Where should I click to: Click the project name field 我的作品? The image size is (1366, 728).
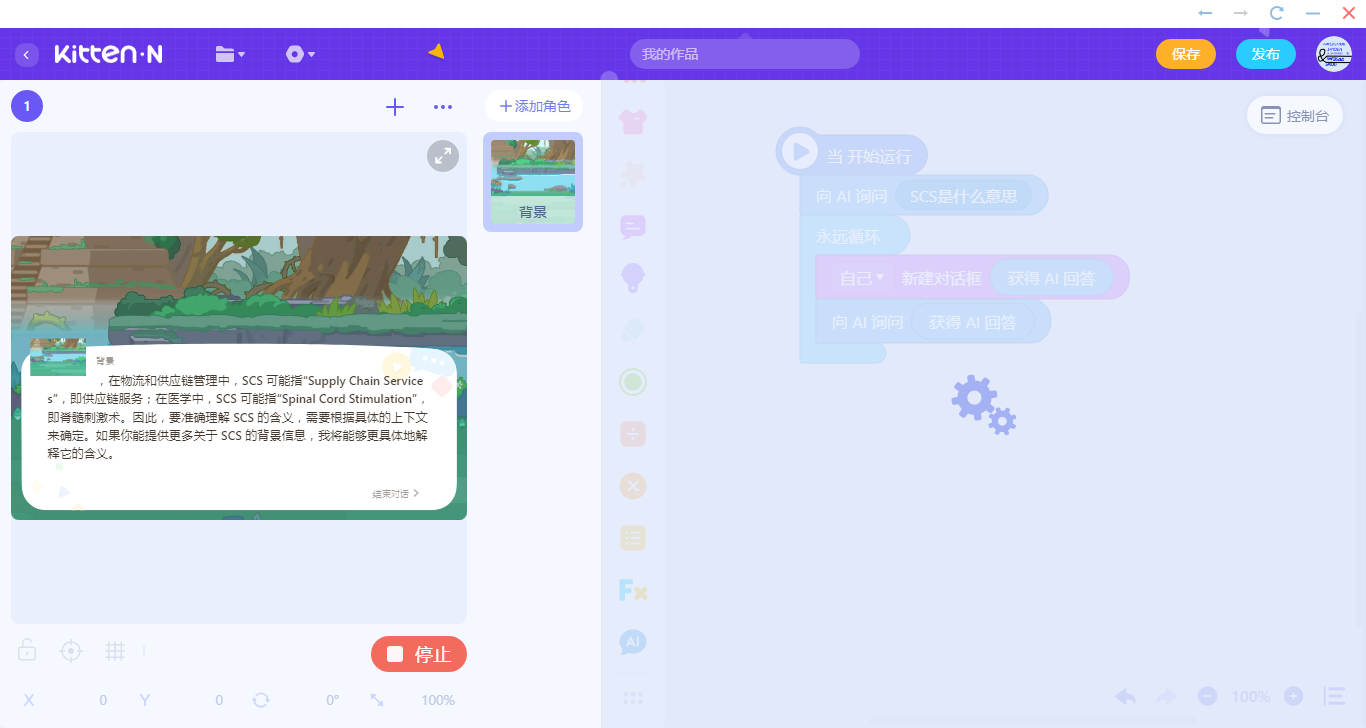745,54
